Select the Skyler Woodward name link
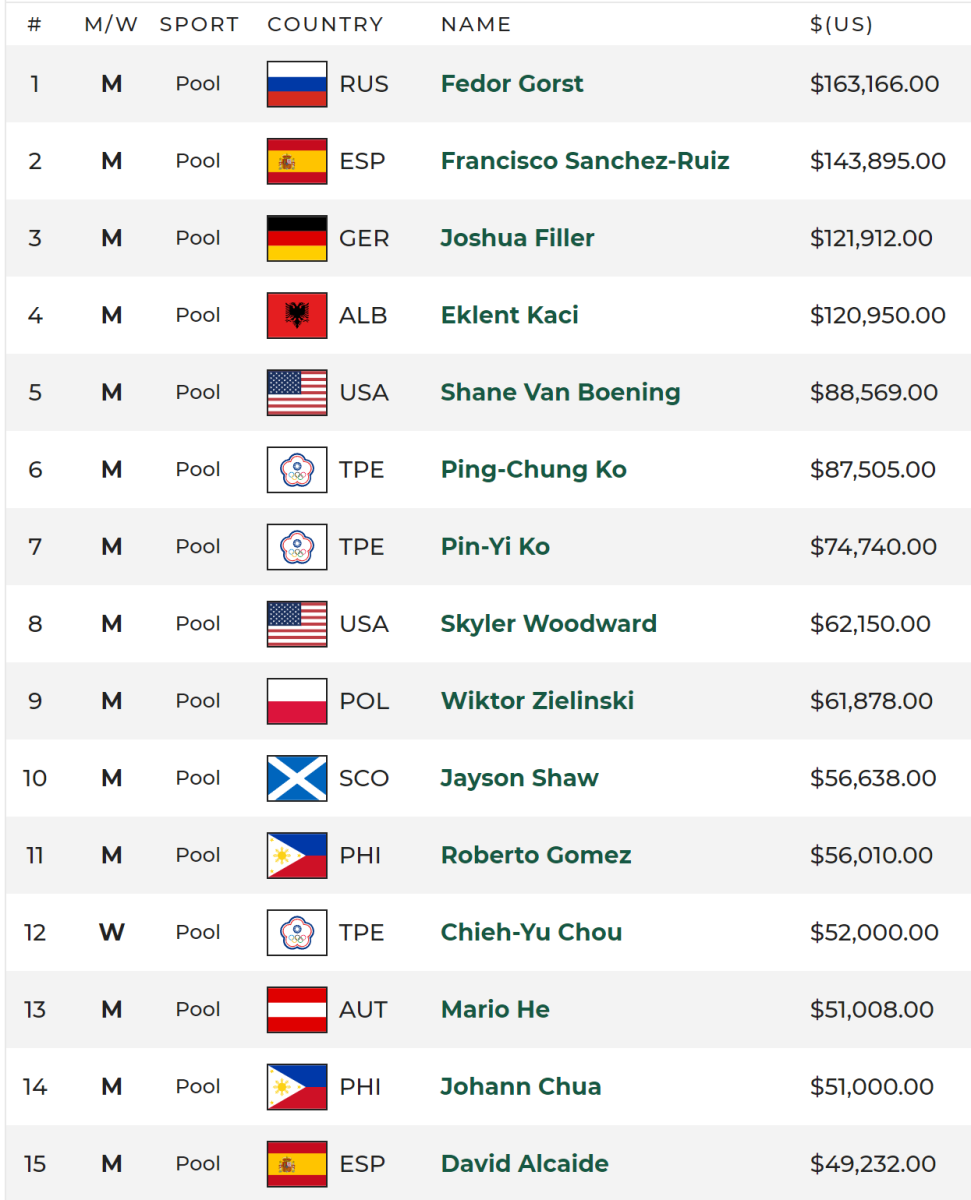This screenshot has width=971, height=1200. pyautogui.click(x=548, y=624)
